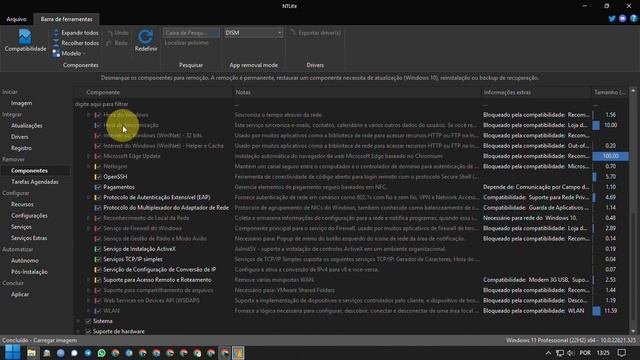The height and width of the screenshot is (360, 640).
Task: Open the Windows Start button
Action: [x=12, y=353]
